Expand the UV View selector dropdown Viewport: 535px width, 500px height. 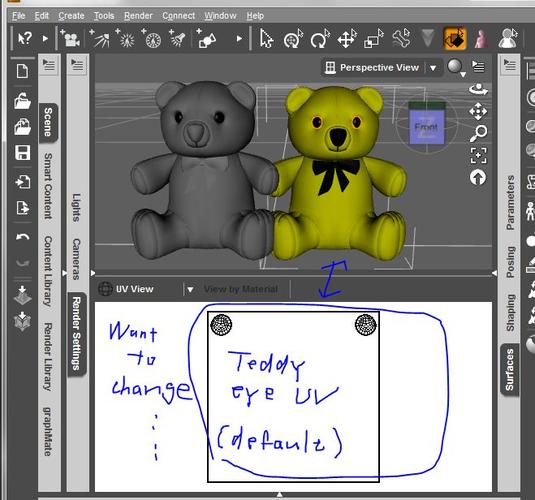(190, 289)
